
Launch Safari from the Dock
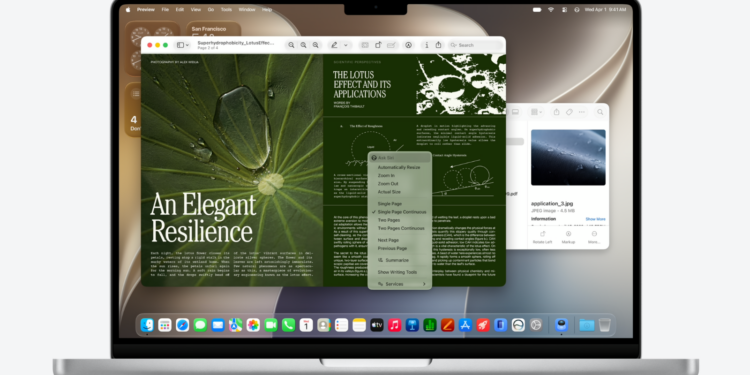pyautogui.click(x=182, y=325)
